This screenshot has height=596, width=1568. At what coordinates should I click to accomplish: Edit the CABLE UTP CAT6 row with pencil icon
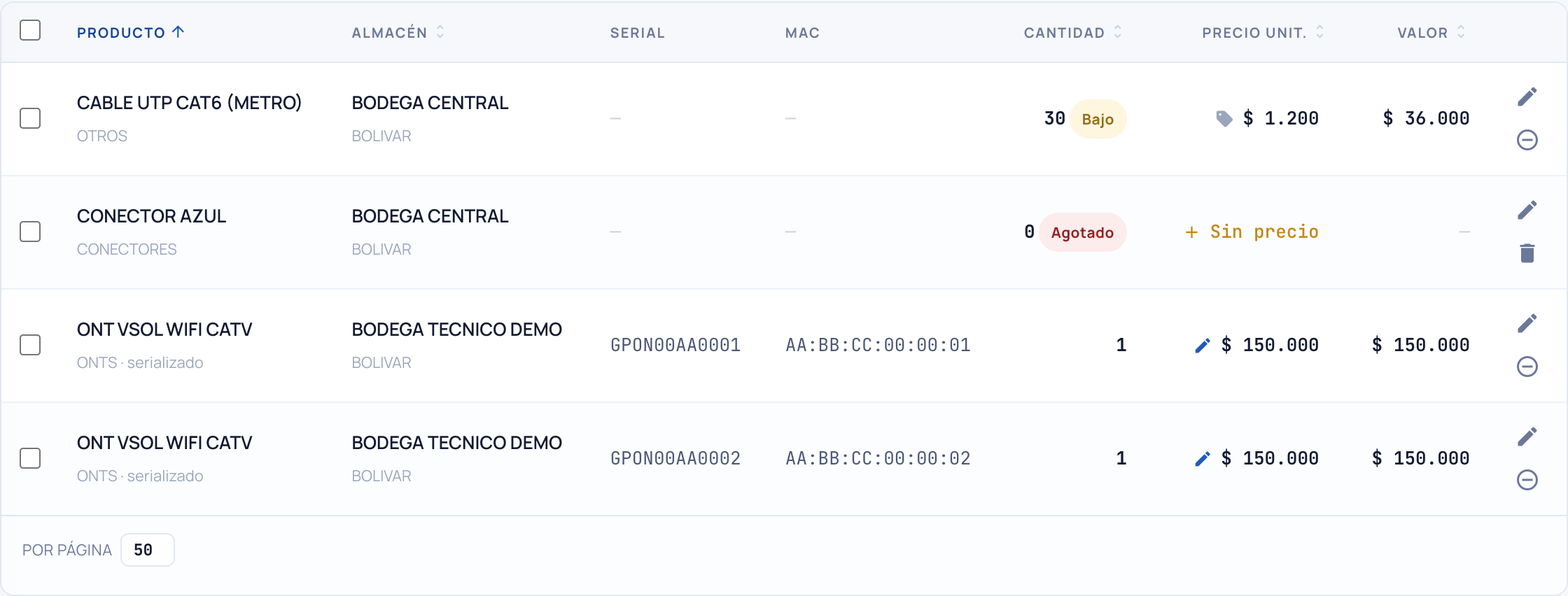(1527, 97)
